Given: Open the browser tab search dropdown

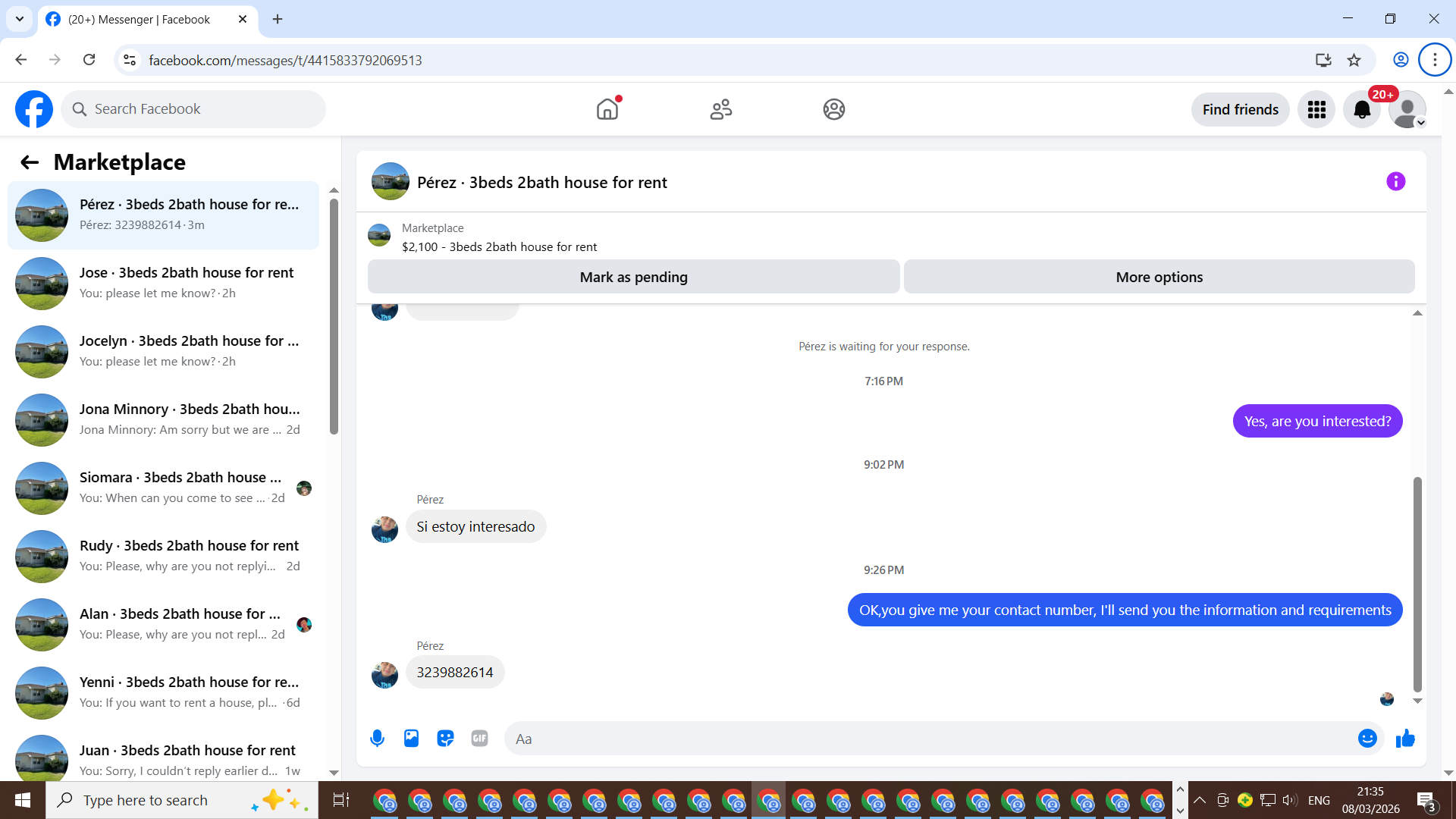Looking at the screenshot, I should 20,19.
